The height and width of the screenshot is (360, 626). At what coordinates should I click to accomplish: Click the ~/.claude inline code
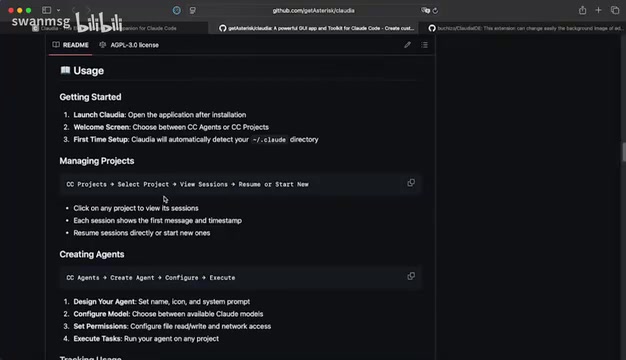click(x=269, y=140)
